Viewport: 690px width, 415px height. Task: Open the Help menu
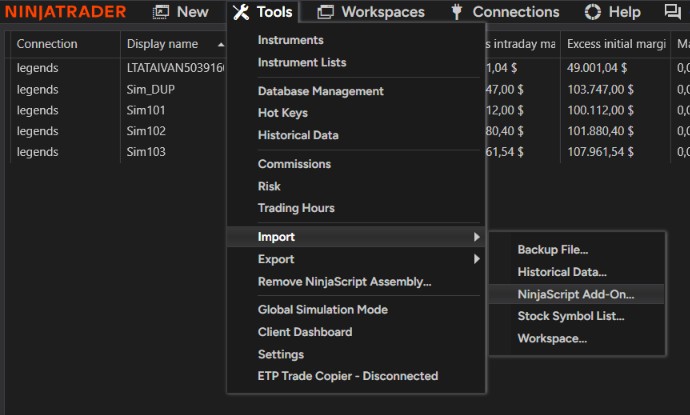pyautogui.click(x=624, y=12)
